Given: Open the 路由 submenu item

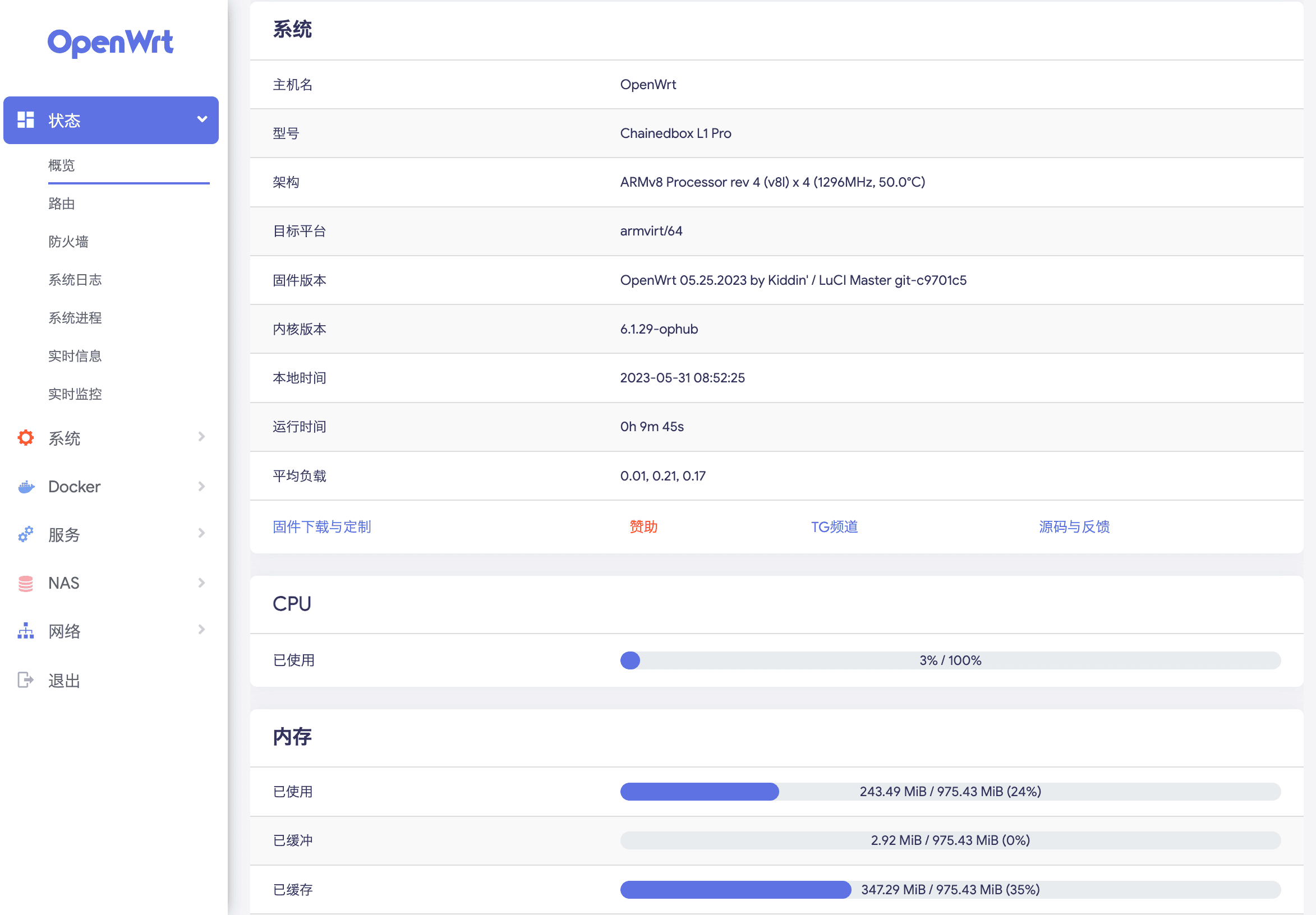Looking at the screenshot, I should point(62,204).
